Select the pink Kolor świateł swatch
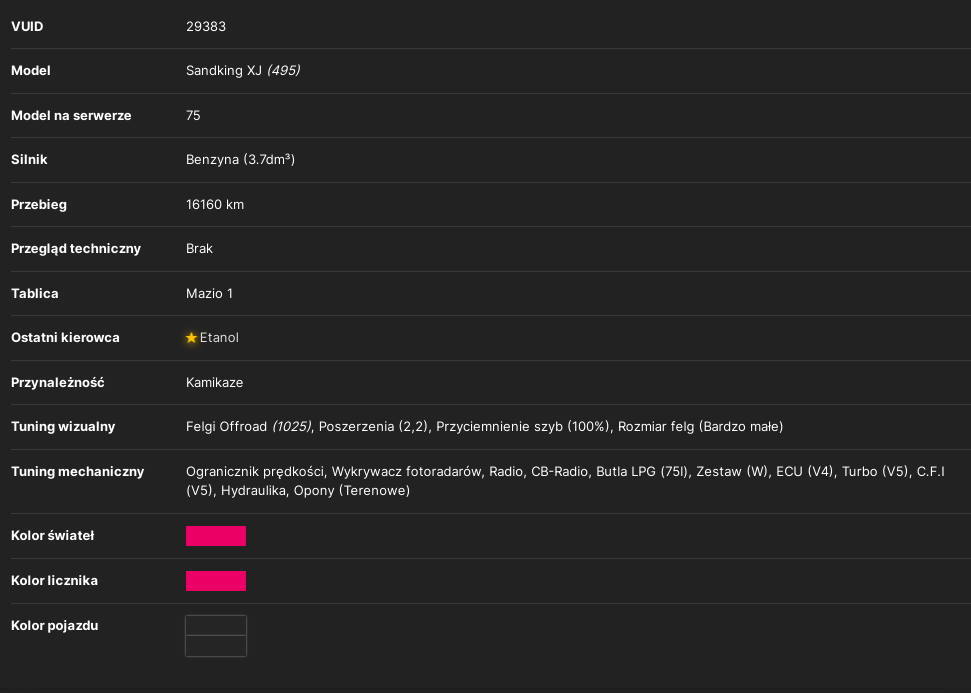Image resolution: width=971 pixels, height=693 pixels. [216, 536]
